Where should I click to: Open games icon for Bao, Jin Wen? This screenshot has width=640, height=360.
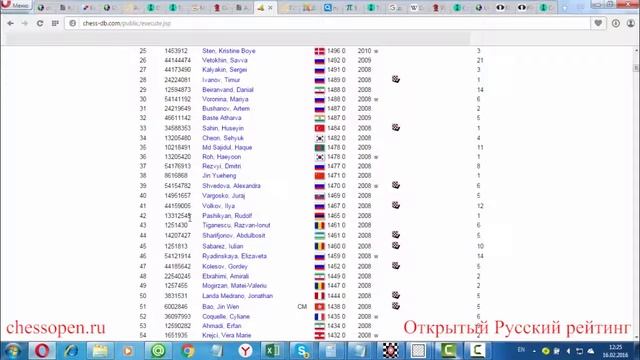point(396,306)
